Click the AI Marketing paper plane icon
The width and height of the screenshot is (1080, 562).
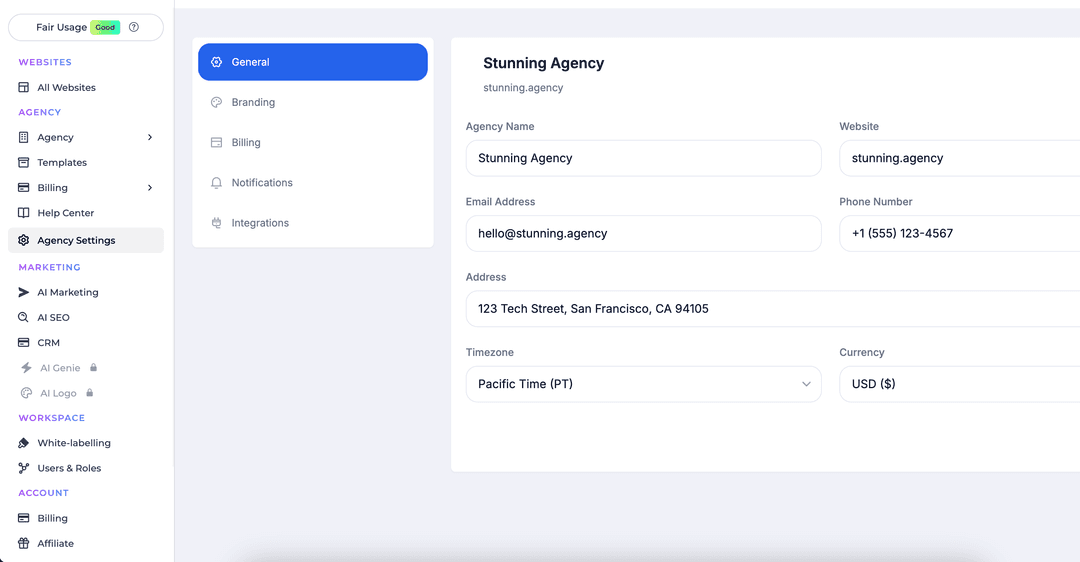(23, 292)
